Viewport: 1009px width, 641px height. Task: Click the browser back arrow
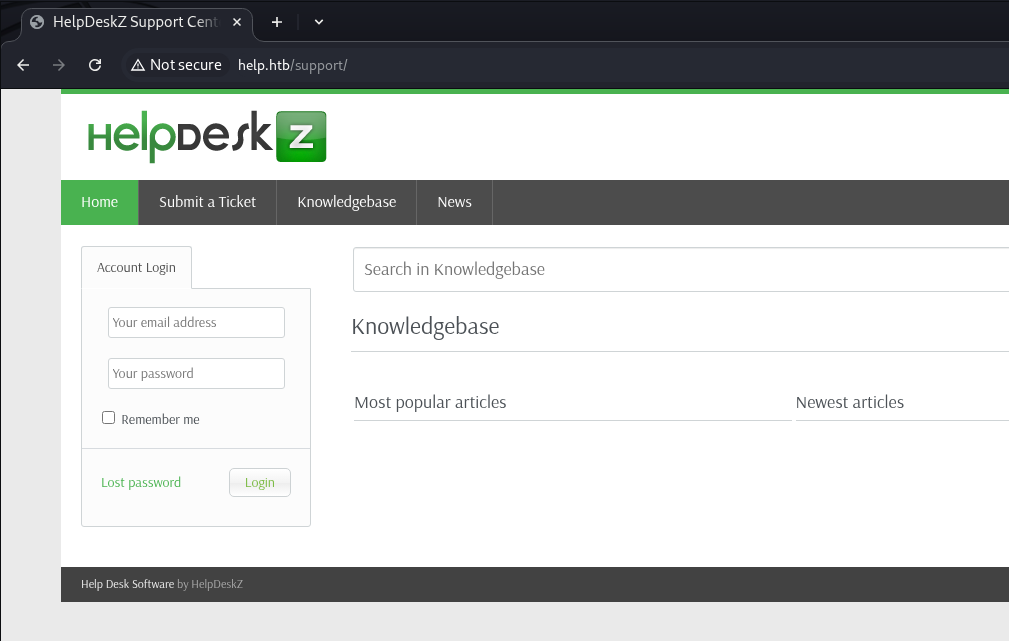pos(24,65)
